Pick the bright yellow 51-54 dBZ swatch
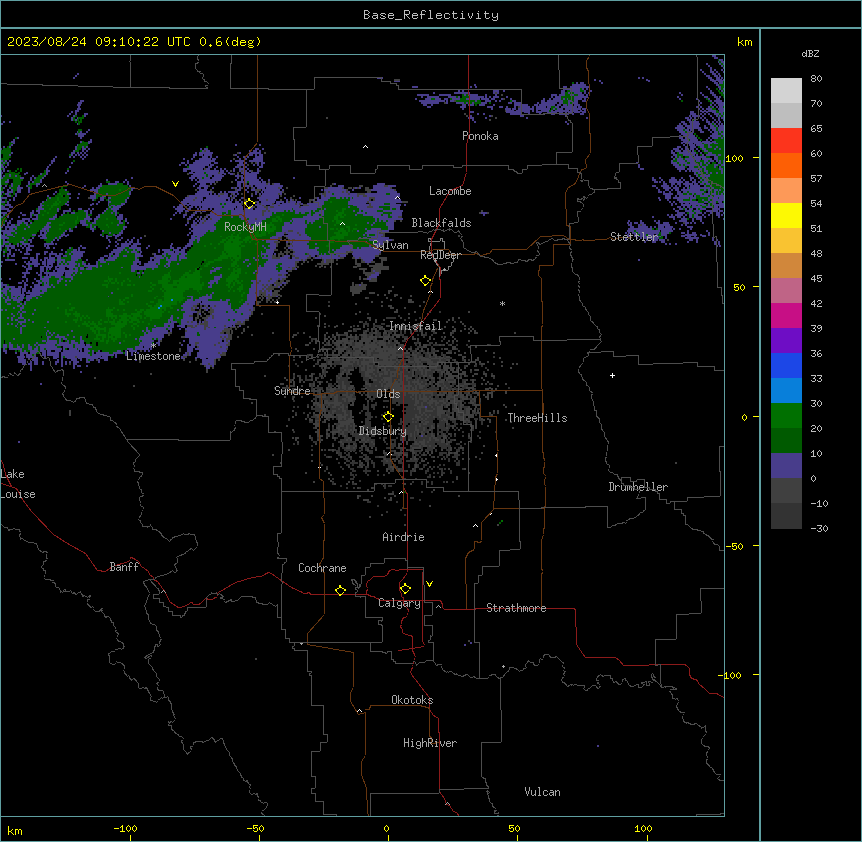 786,215
